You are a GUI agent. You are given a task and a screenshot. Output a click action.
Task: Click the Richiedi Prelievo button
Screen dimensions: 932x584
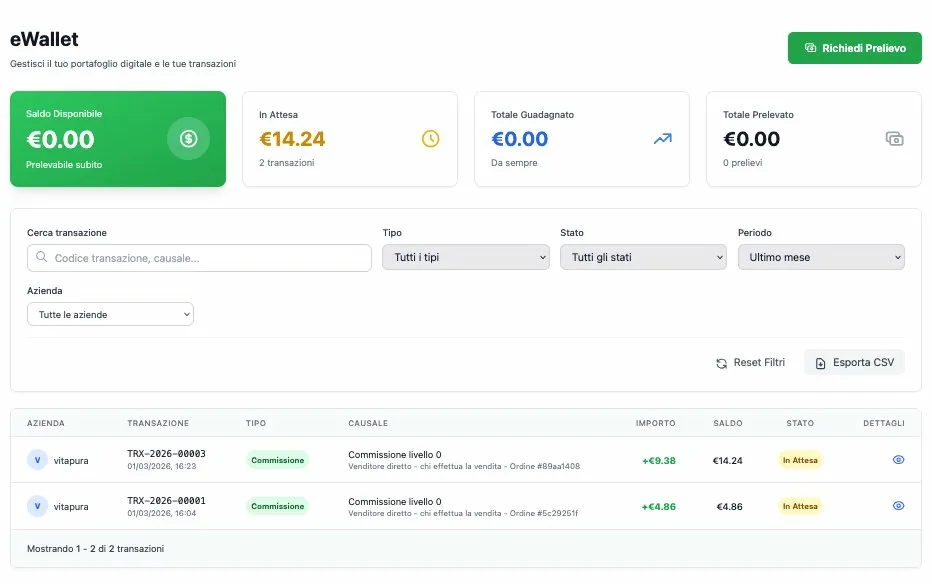point(854,48)
